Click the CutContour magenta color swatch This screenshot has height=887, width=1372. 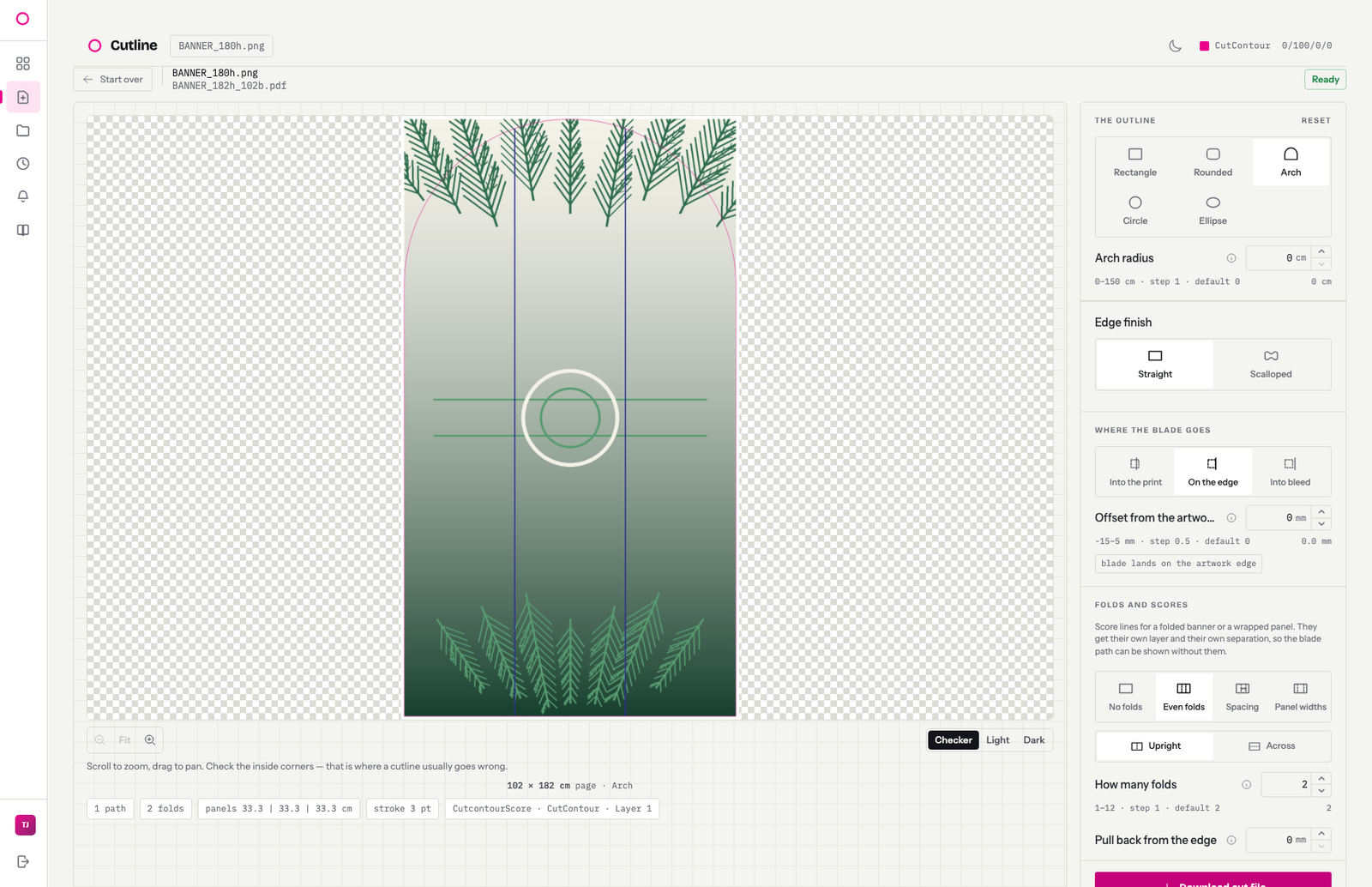(x=1204, y=46)
